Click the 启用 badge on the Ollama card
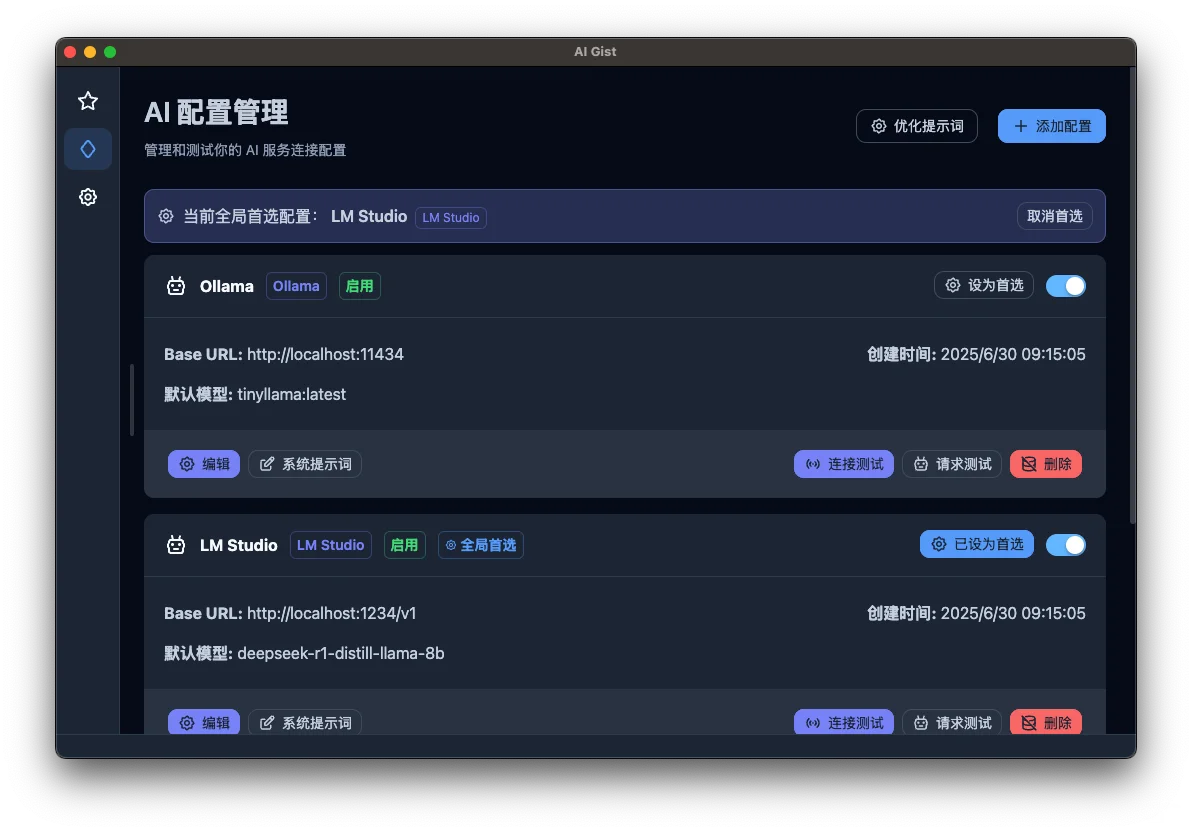The width and height of the screenshot is (1192, 832). point(359,286)
